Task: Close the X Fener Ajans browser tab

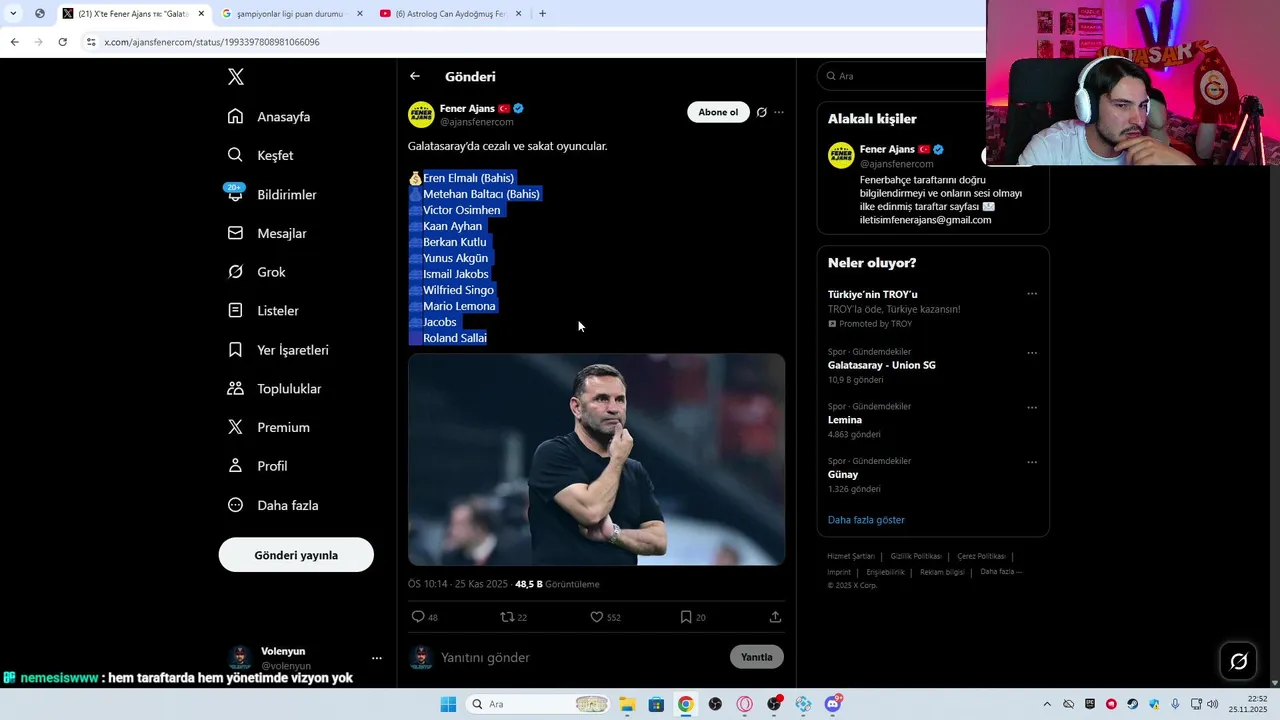Action: pyautogui.click(x=201, y=14)
